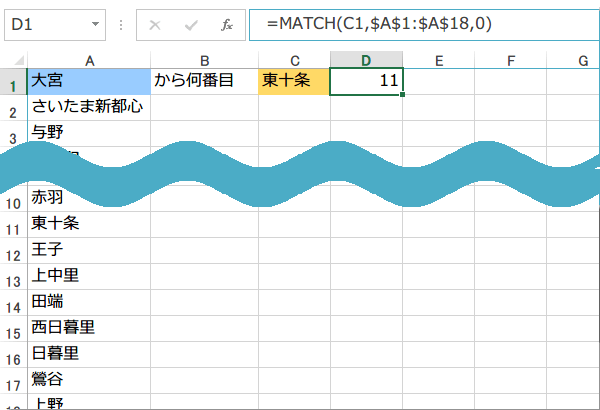Click cell B1 containing から何番目
The image size is (600, 410).
click(204, 82)
